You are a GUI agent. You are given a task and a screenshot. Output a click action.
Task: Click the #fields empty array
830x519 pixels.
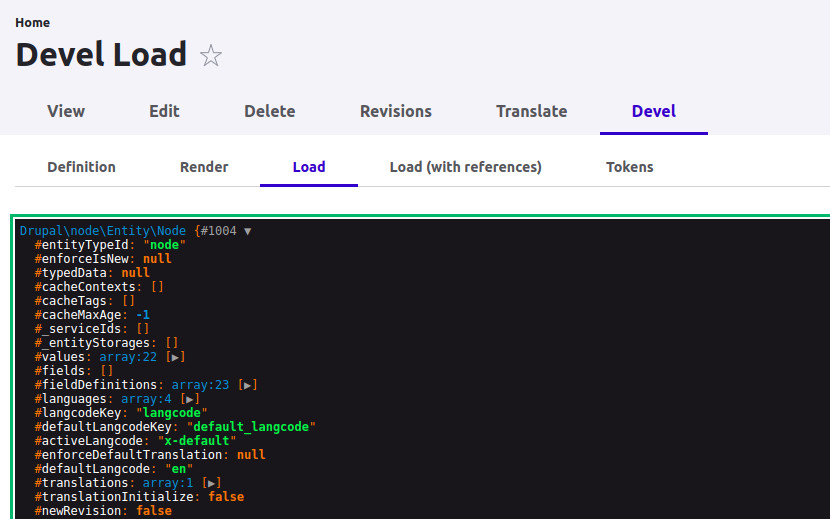tap(107, 371)
